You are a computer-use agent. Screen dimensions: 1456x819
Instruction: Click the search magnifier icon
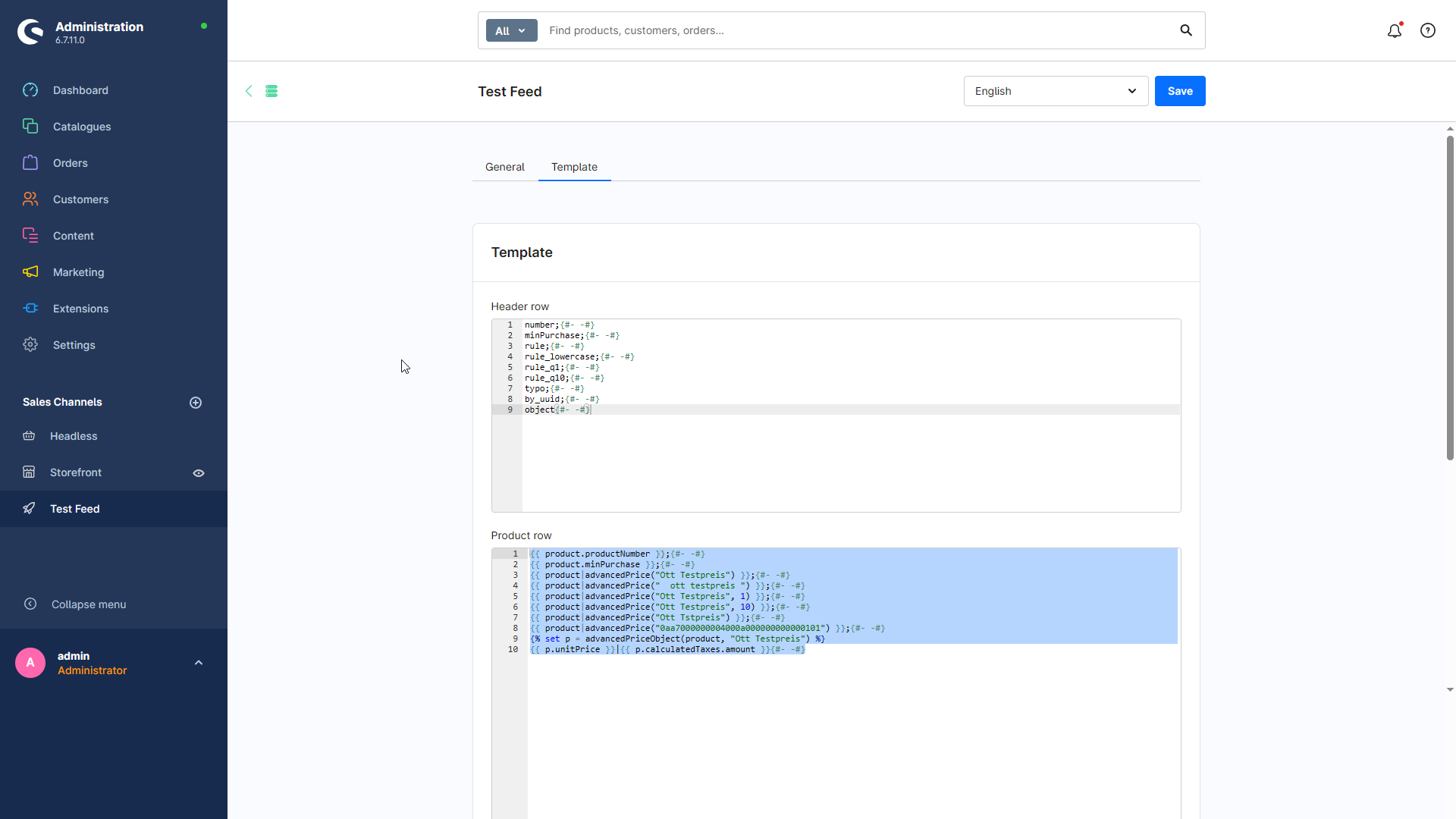coord(1186,30)
